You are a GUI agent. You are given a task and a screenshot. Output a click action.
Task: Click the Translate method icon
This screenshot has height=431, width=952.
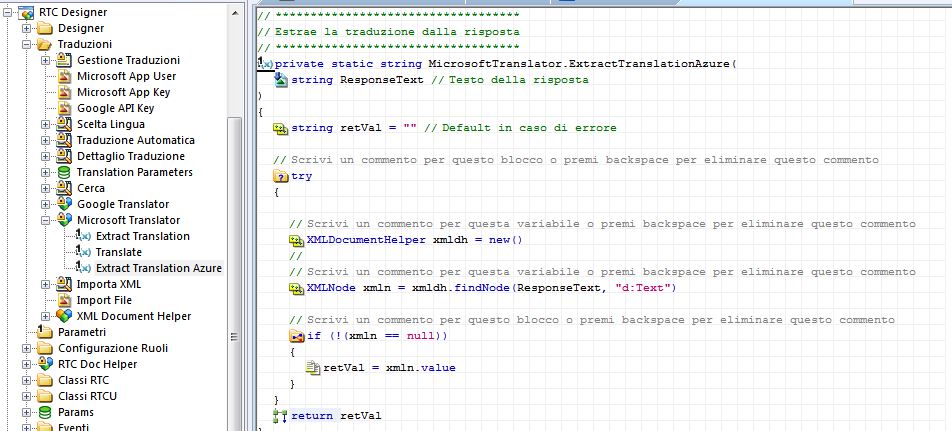[84, 252]
